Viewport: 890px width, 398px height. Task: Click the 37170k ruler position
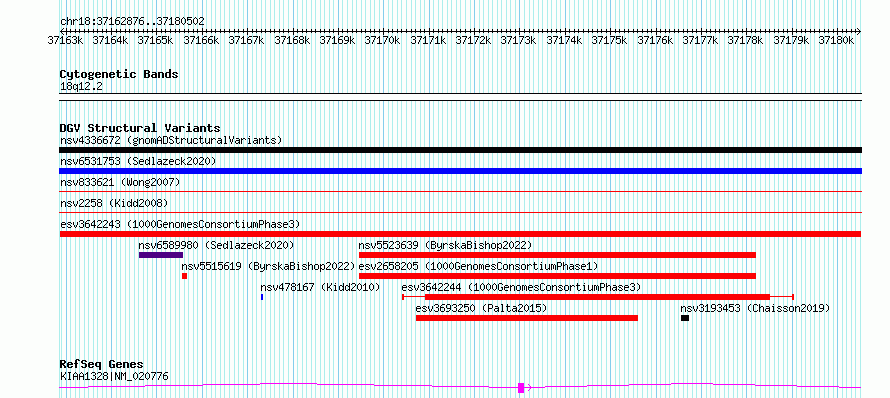(383, 40)
